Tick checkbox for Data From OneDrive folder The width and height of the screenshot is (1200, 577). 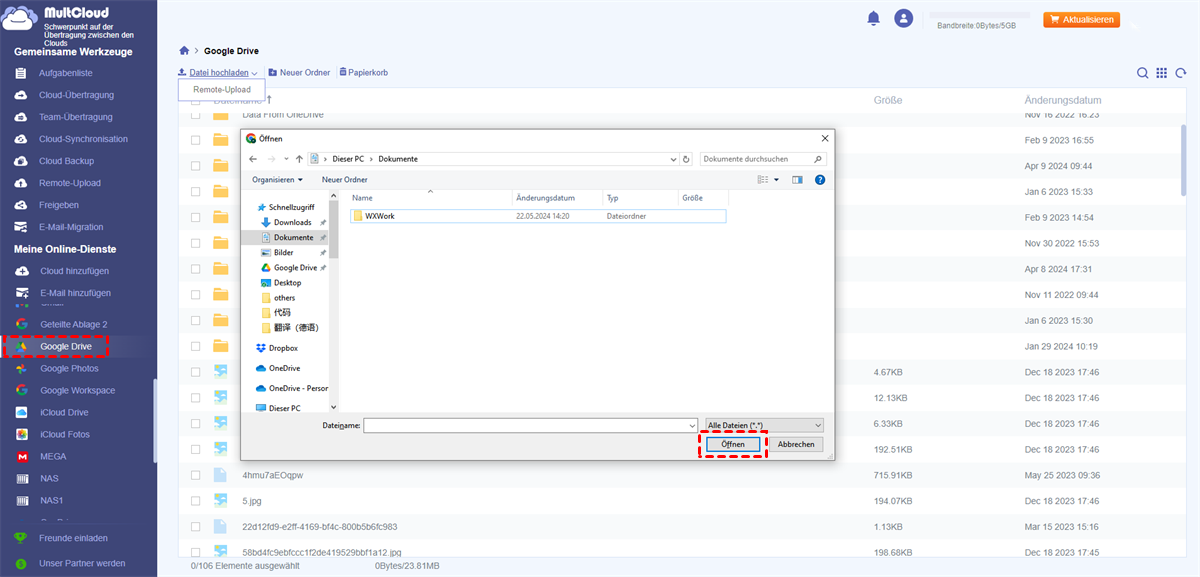(x=196, y=116)
